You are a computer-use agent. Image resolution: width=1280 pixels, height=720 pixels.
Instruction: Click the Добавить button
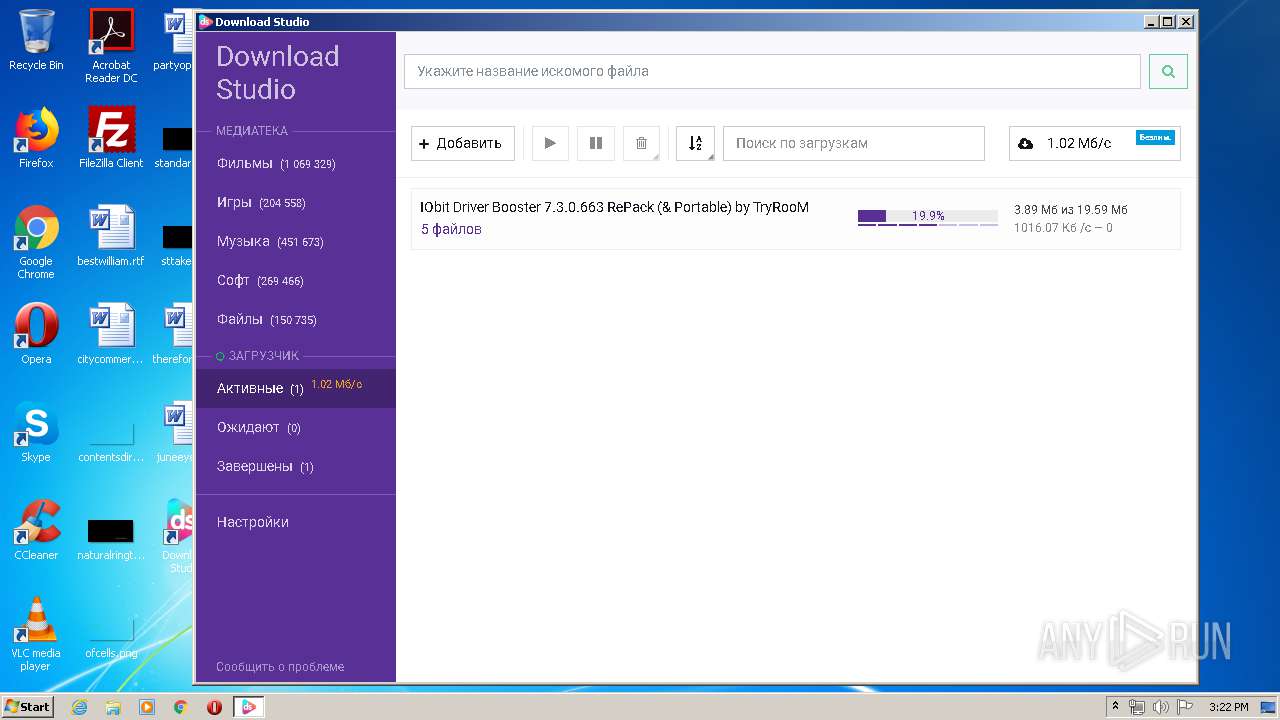coord(462,143)
